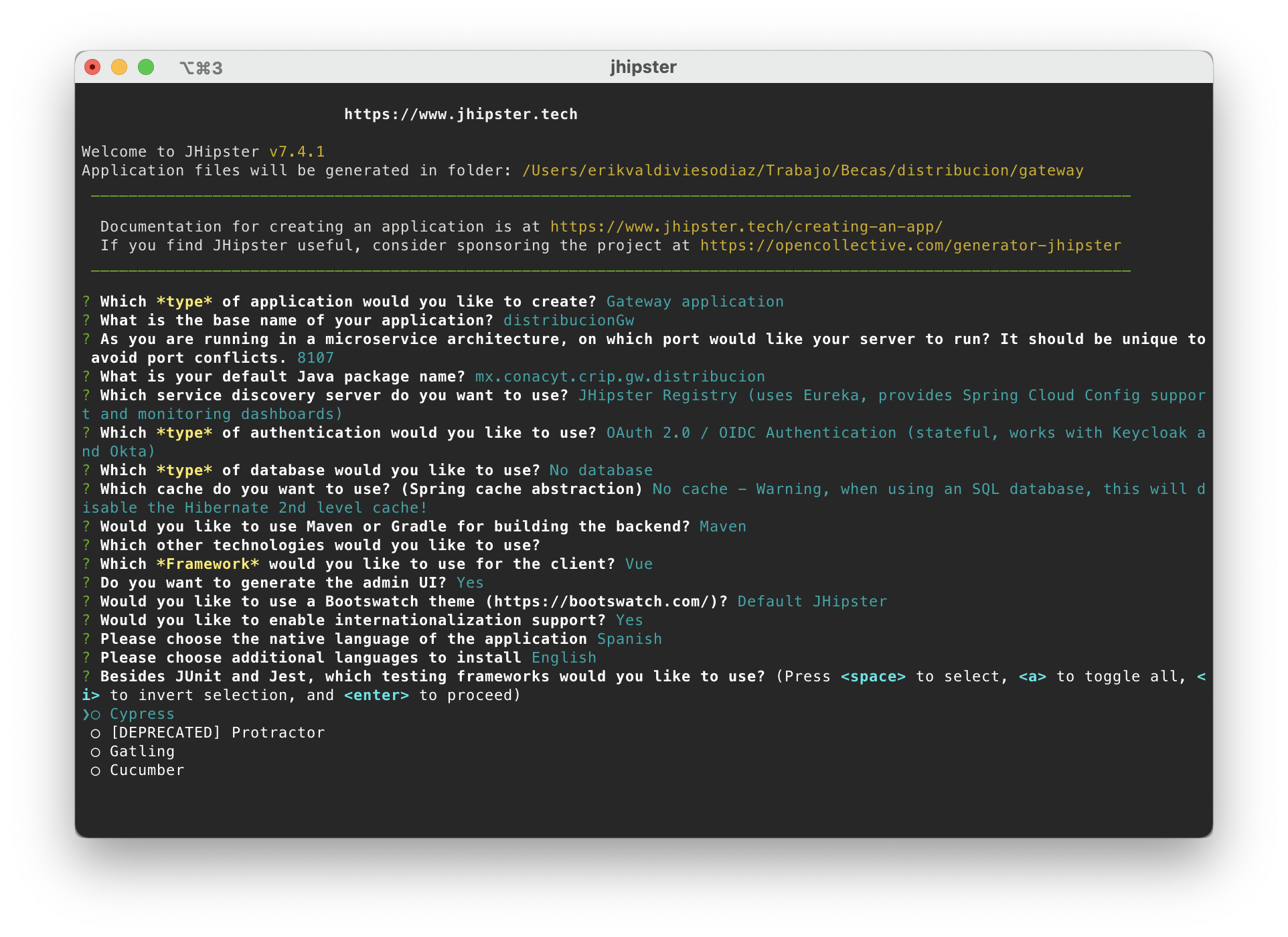The image size is (1288, 937).
Task: Click 'Yes' after the admin UI question
Action: coord(470,583)
